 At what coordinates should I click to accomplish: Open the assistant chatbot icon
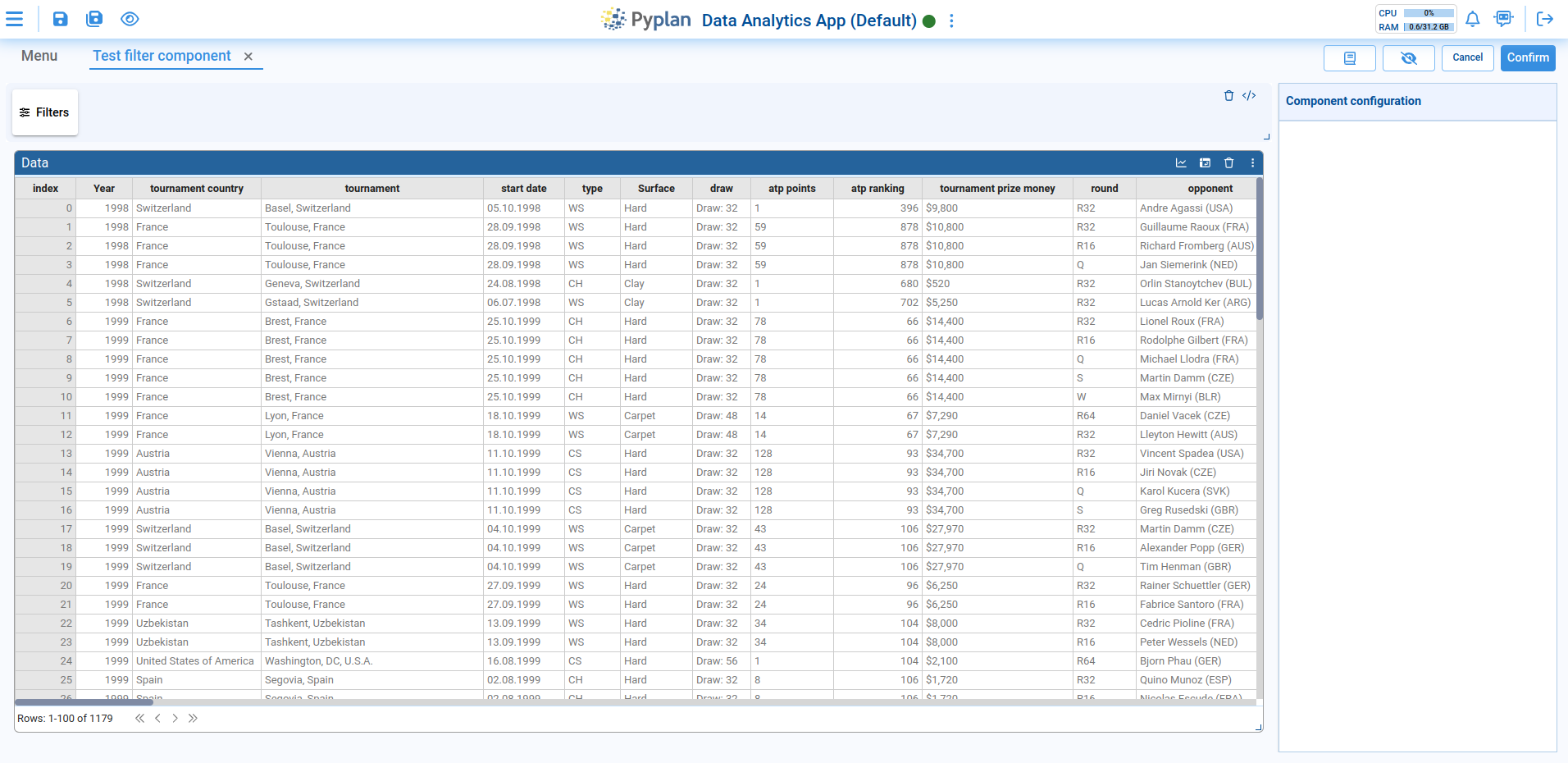(1503, 19)
